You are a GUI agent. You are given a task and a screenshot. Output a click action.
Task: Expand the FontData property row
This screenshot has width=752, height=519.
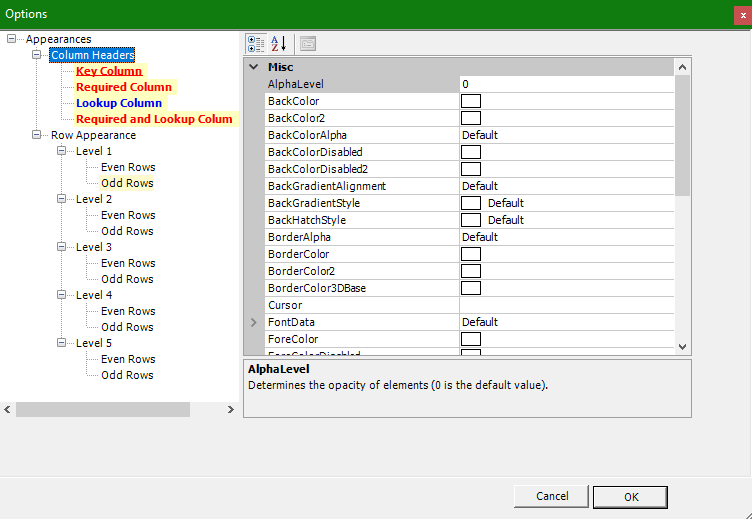(253, 323)
